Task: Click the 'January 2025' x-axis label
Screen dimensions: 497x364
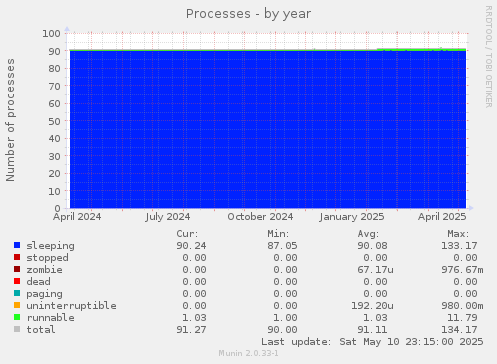Action: 352,217
